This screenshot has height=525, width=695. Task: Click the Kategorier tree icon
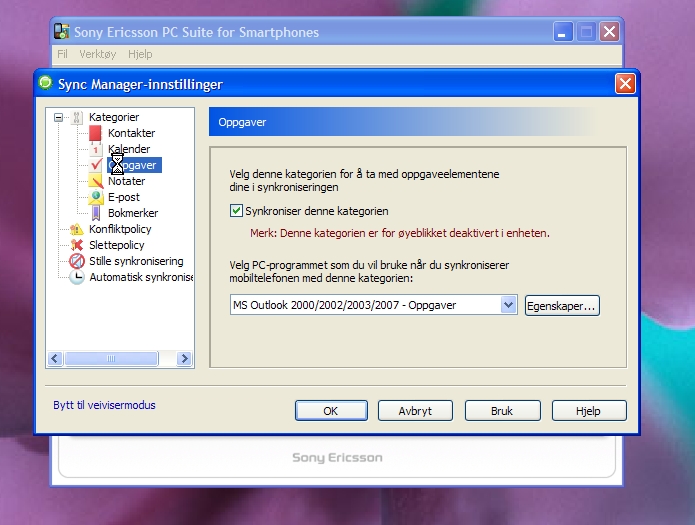point(77,117)
